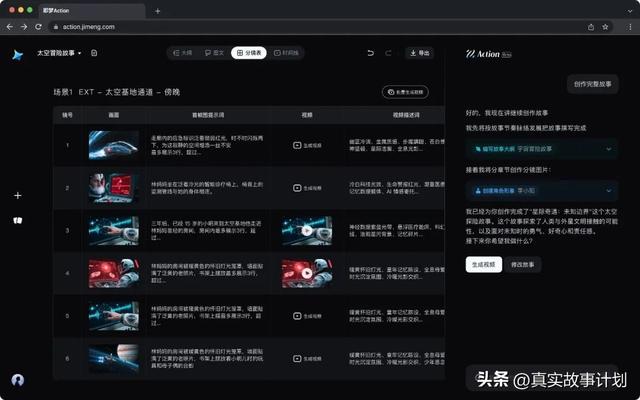640x400 pixels.
Task: Click the first-frame prompt text in row 1
Action: click(207, 145)
